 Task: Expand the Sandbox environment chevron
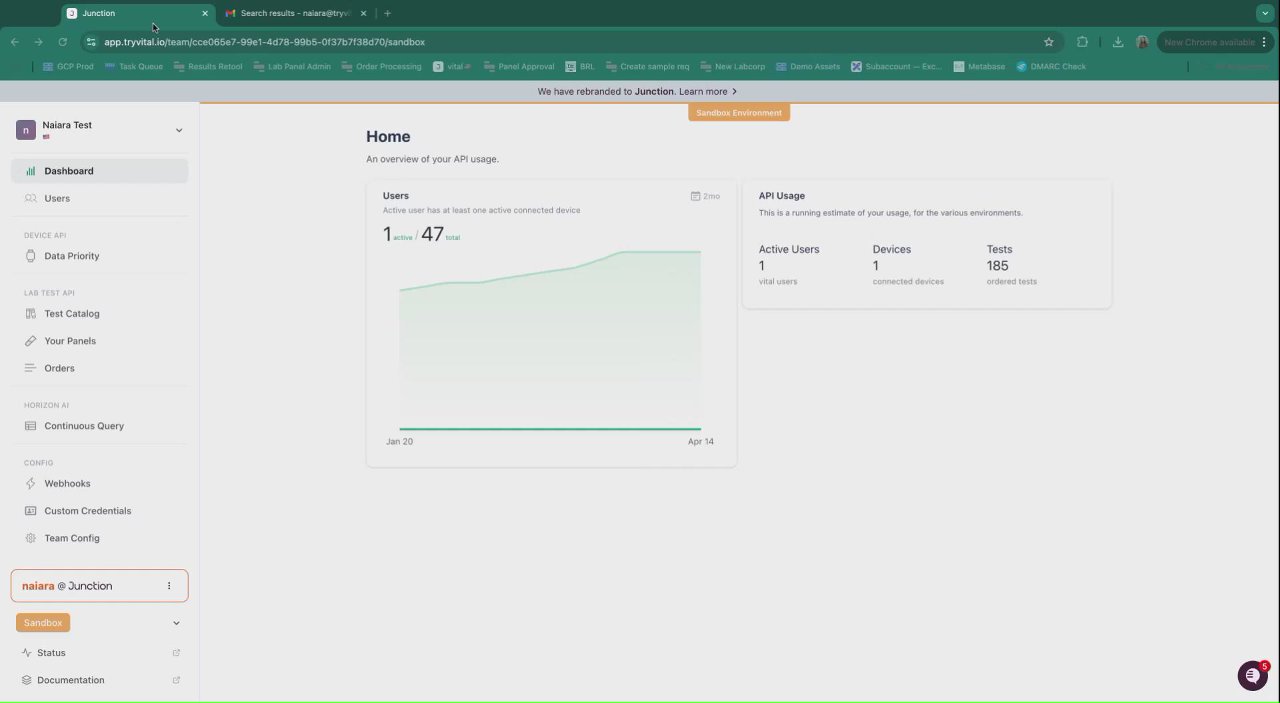[x=176, y=623]
